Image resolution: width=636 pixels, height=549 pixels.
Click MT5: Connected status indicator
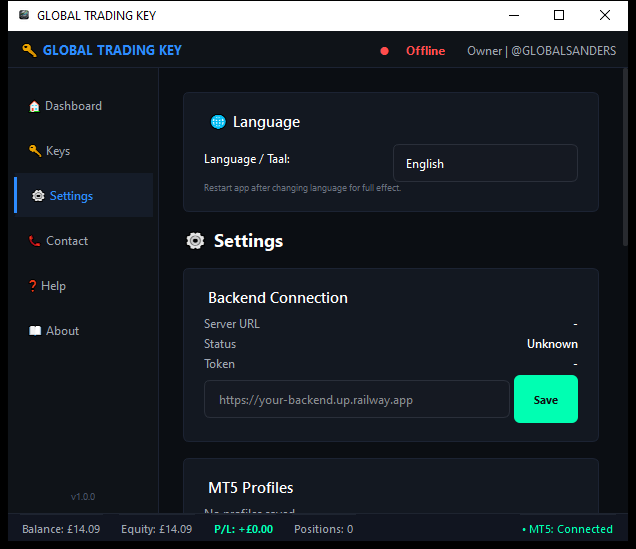click(567, 529)
